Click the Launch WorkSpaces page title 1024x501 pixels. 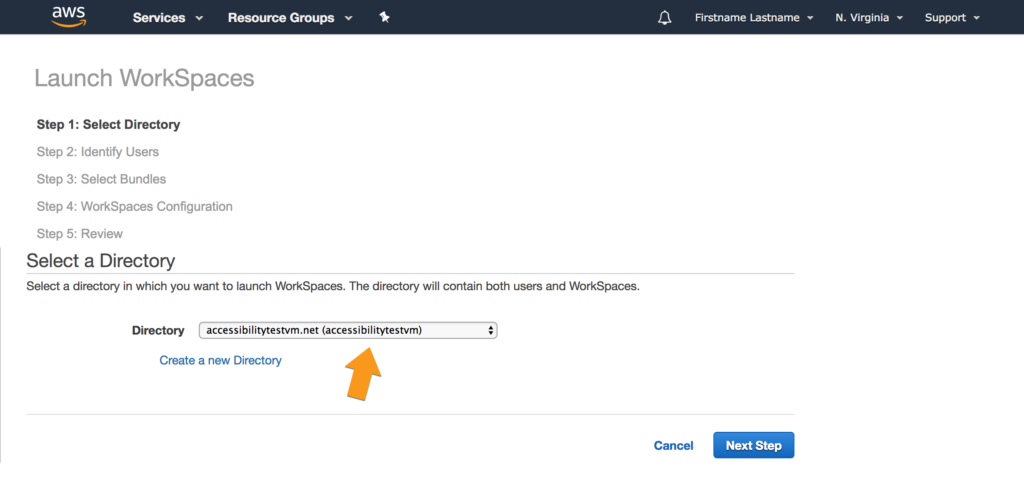click(x=144, y=78)
